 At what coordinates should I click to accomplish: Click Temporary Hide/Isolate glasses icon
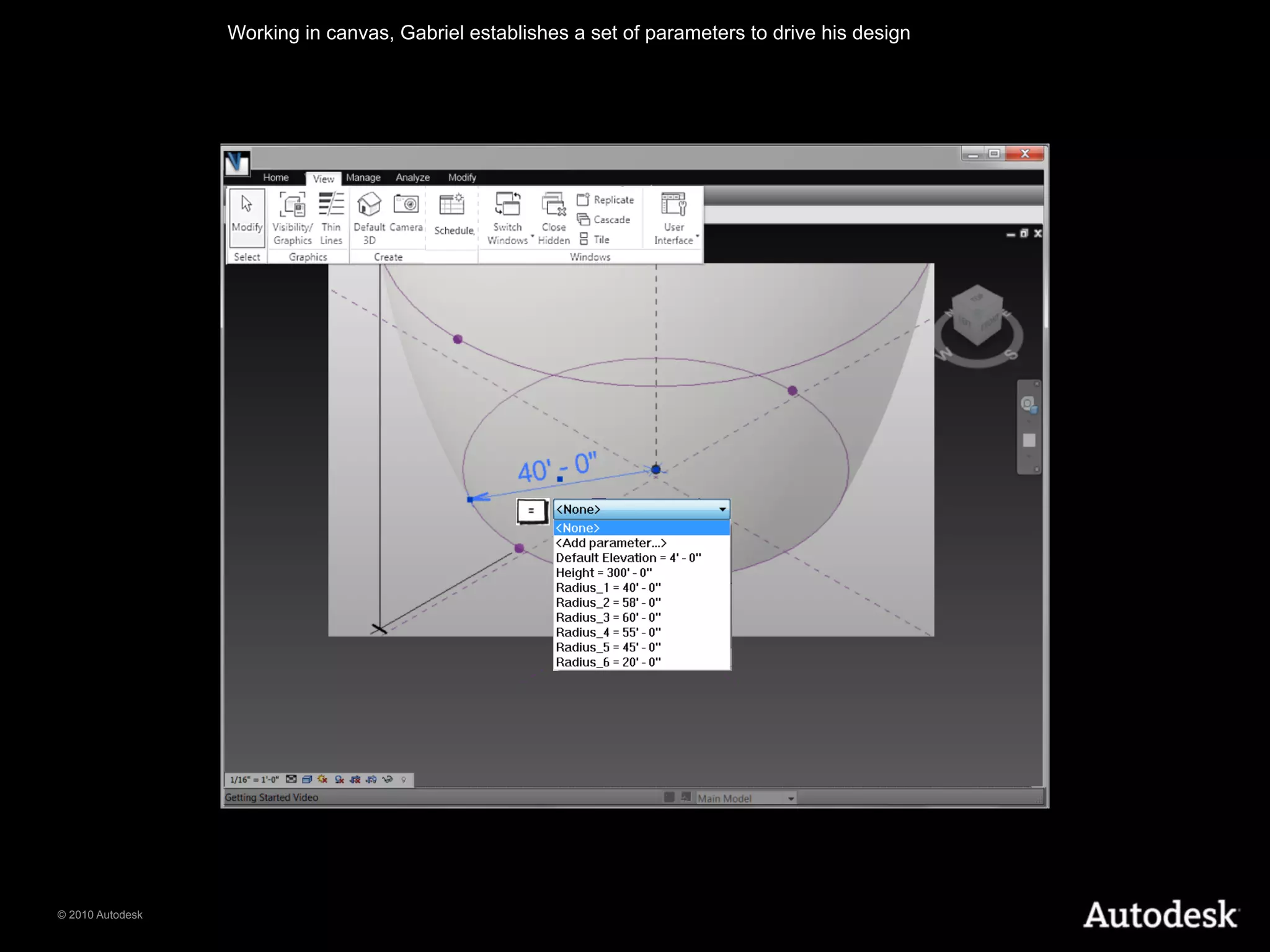pos(388,779)
